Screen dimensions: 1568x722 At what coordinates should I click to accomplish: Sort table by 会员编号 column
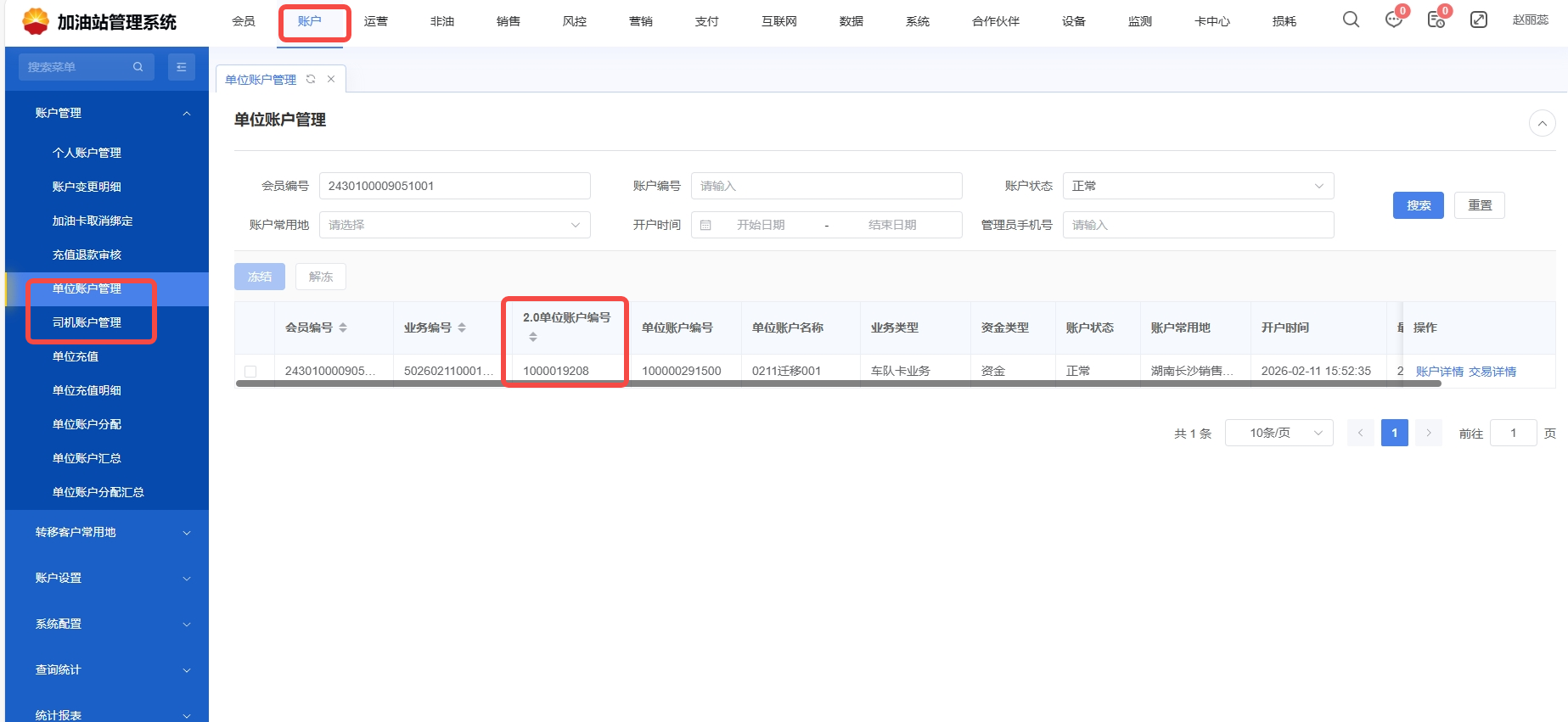pos(343,327)
